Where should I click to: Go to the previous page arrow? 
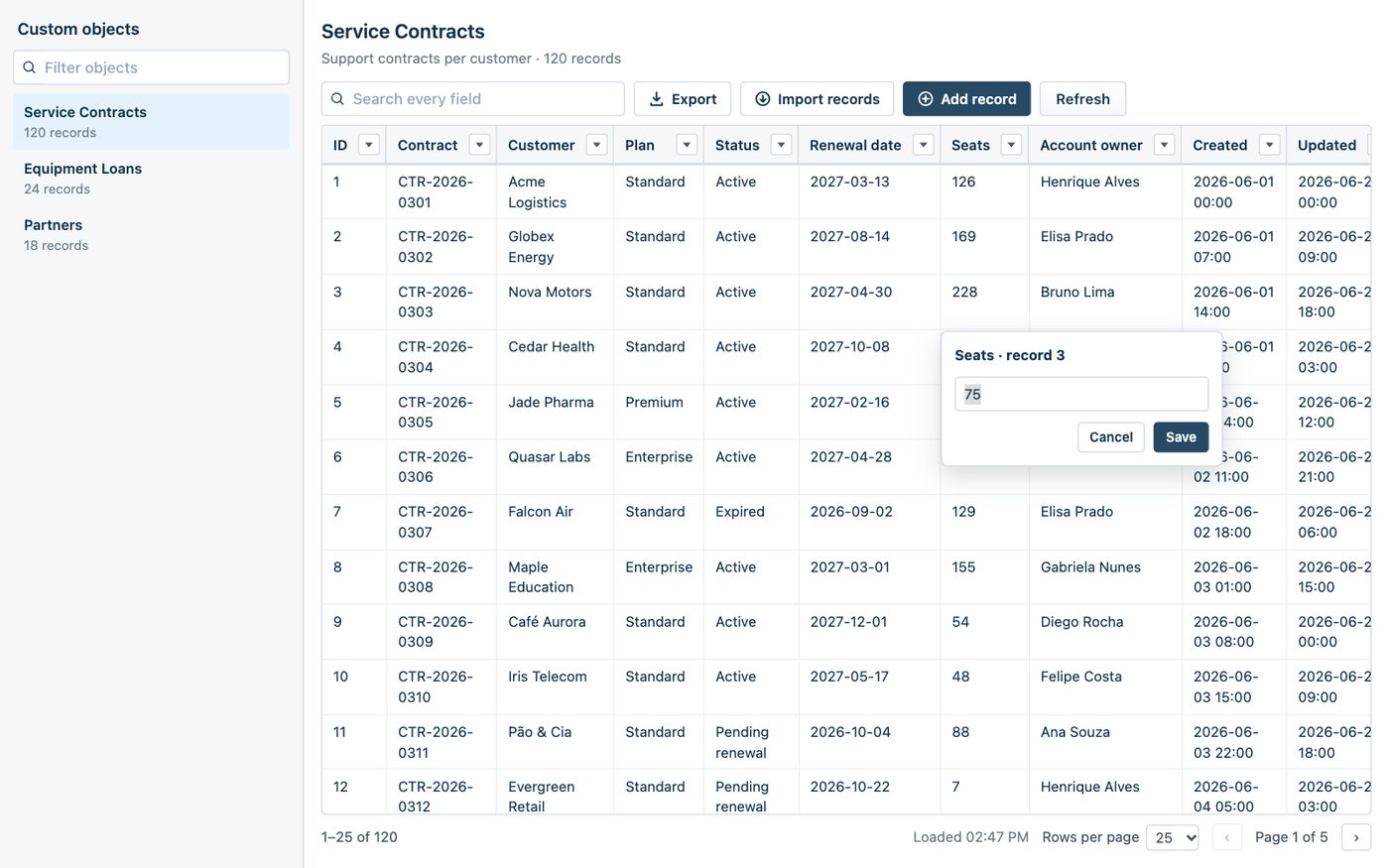[x=1227, y=837]
